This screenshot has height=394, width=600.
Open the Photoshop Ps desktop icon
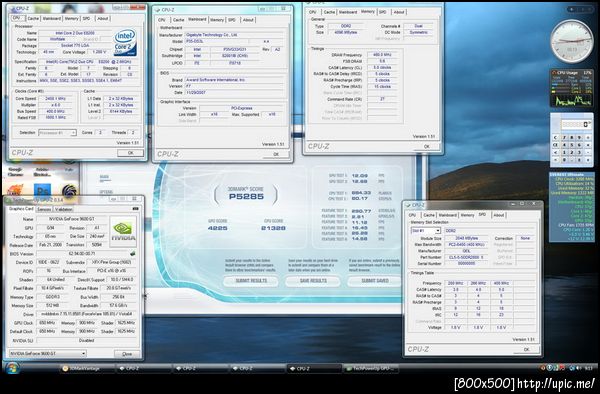tap(42, 190)
